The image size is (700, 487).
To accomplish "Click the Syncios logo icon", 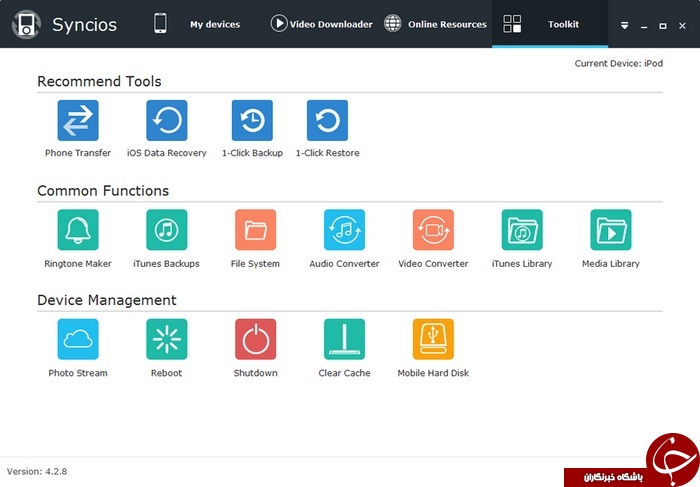I will click(26, 24).
